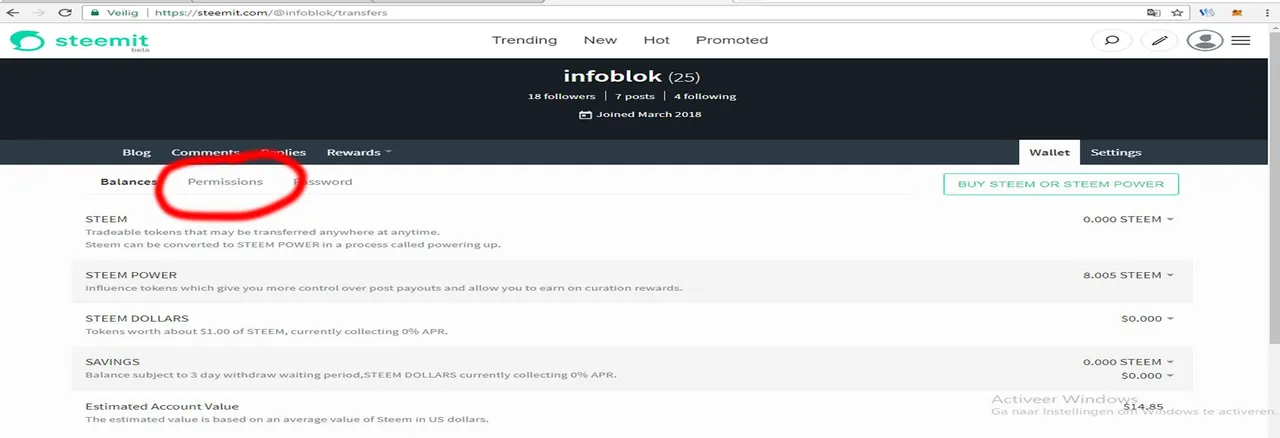Open the Blog tab
Screen dimensions: 1280x438
[x=136, y=152]
